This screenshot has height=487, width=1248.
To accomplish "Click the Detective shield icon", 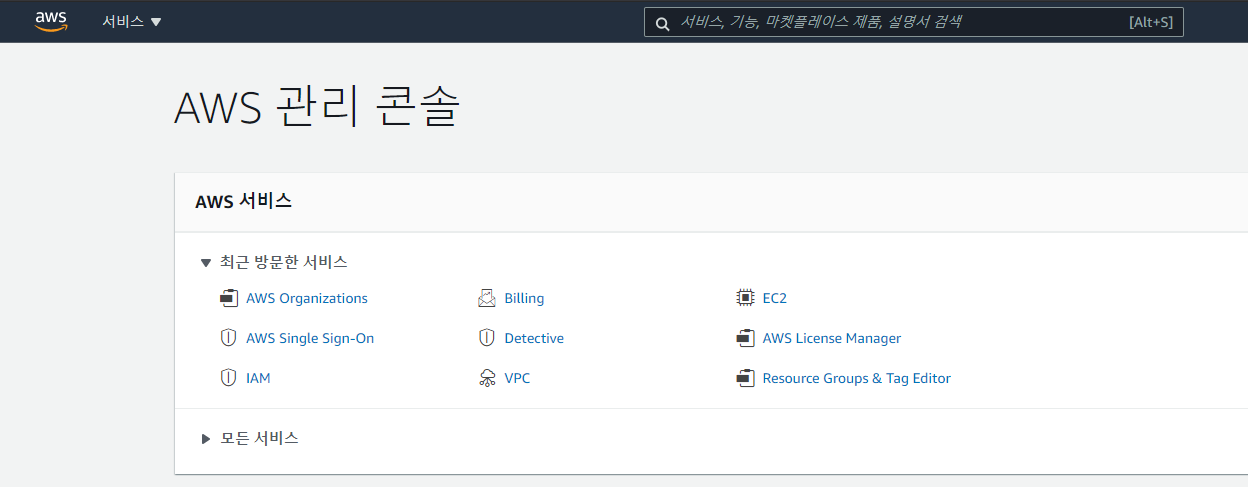I will coord(487,338).
